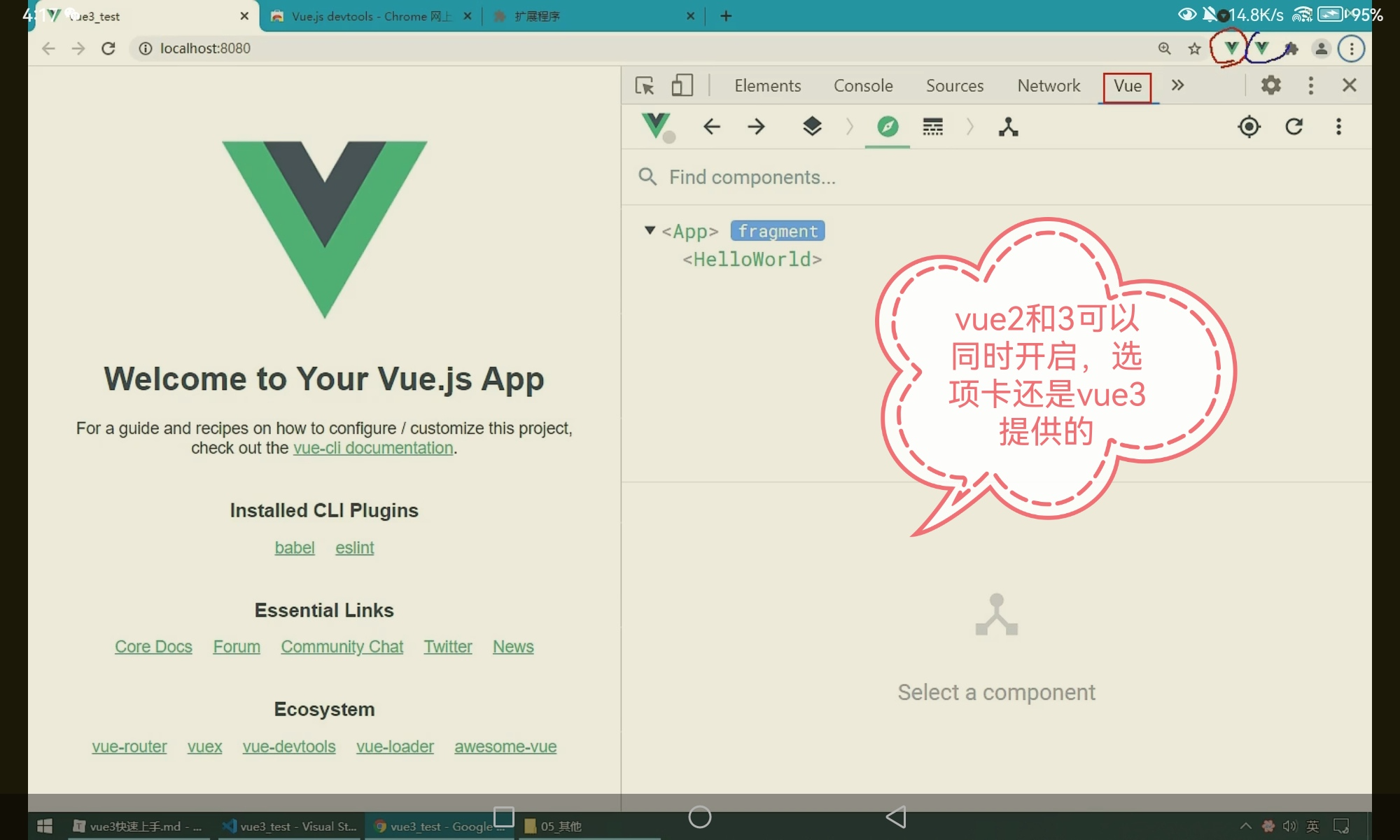Screen dimensions: 1400x840
Task: Click the red-circled Vue extension icon
Action: pyautogui.click(x=1231, y=48)
